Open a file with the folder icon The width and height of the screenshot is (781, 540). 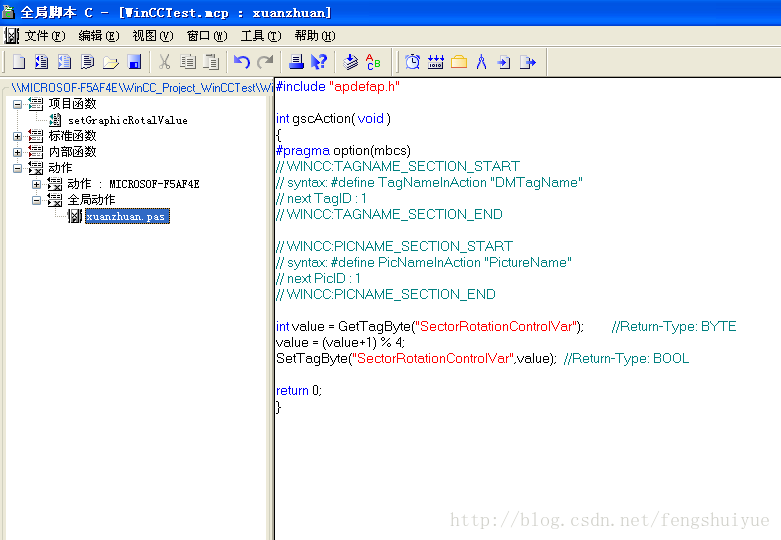pos(111,62)
